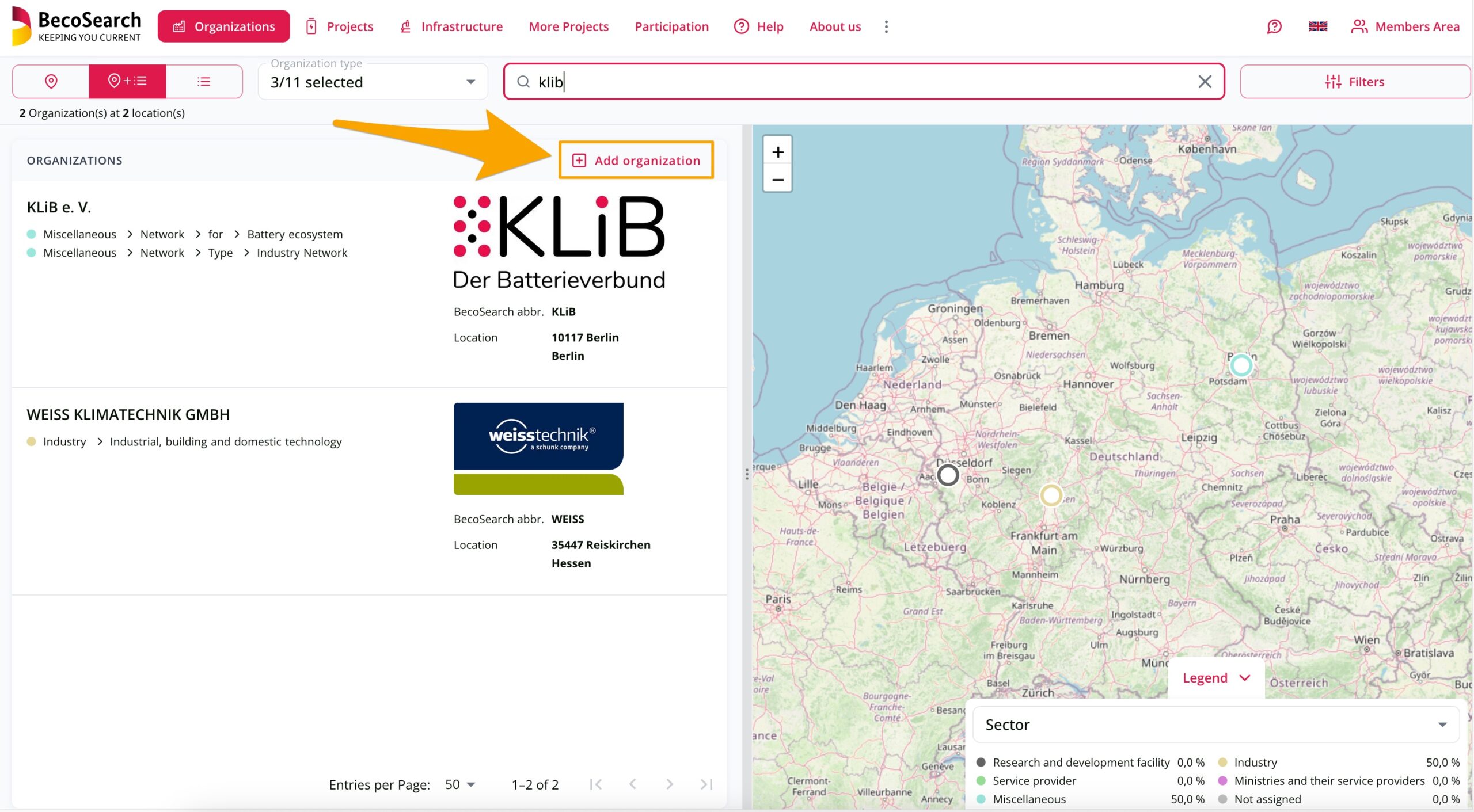Select the yellow map marker near Frankfurt

click(1051, 495)
